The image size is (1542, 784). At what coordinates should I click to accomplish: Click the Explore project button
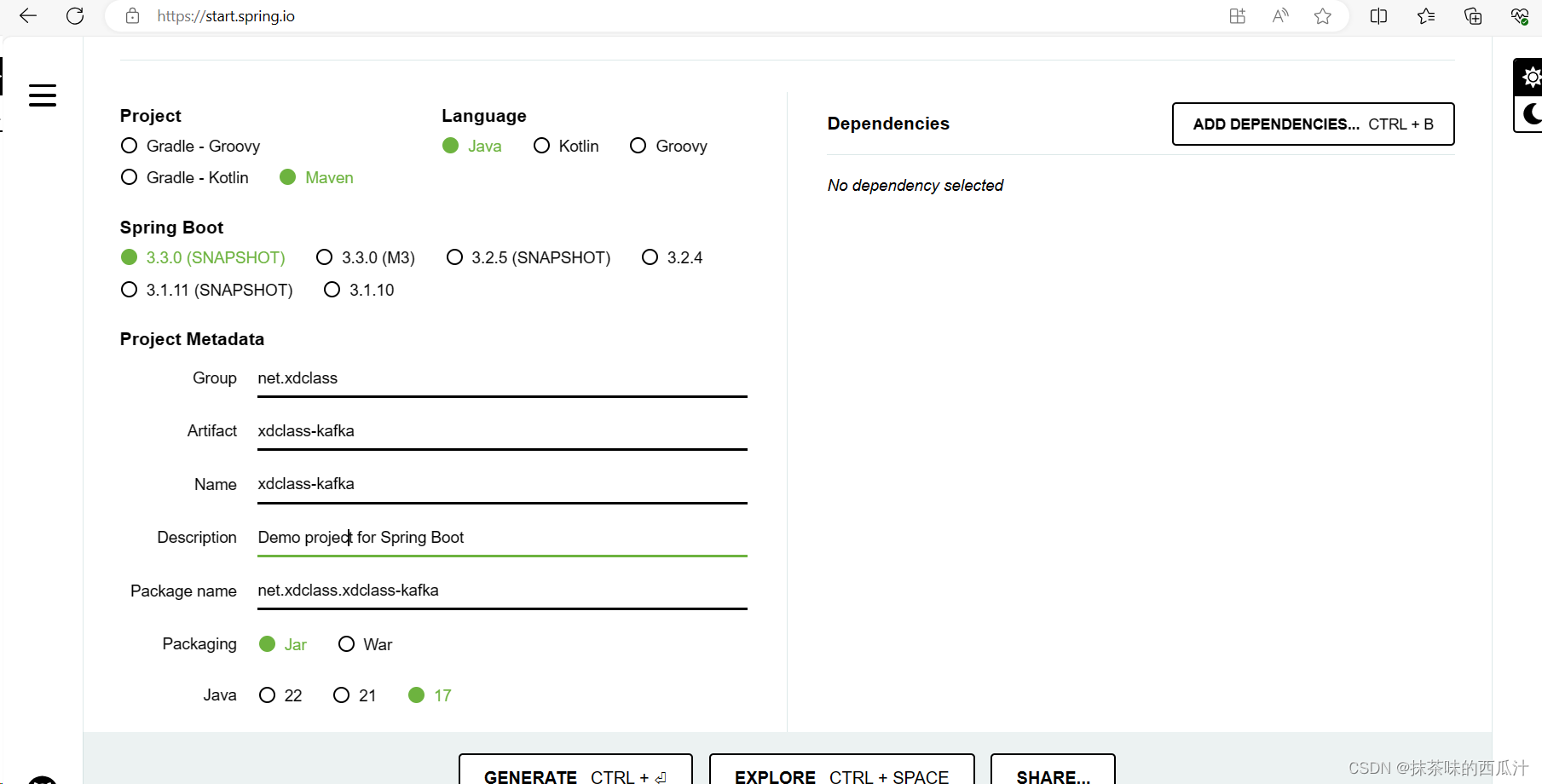click(841, 770)
